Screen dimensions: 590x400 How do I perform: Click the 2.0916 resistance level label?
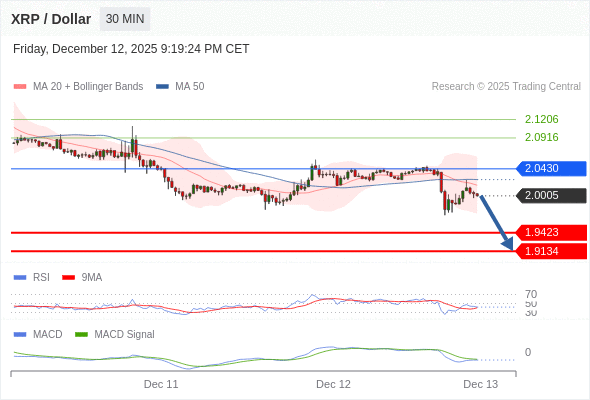pyautogui.click(x=541, y=137)
